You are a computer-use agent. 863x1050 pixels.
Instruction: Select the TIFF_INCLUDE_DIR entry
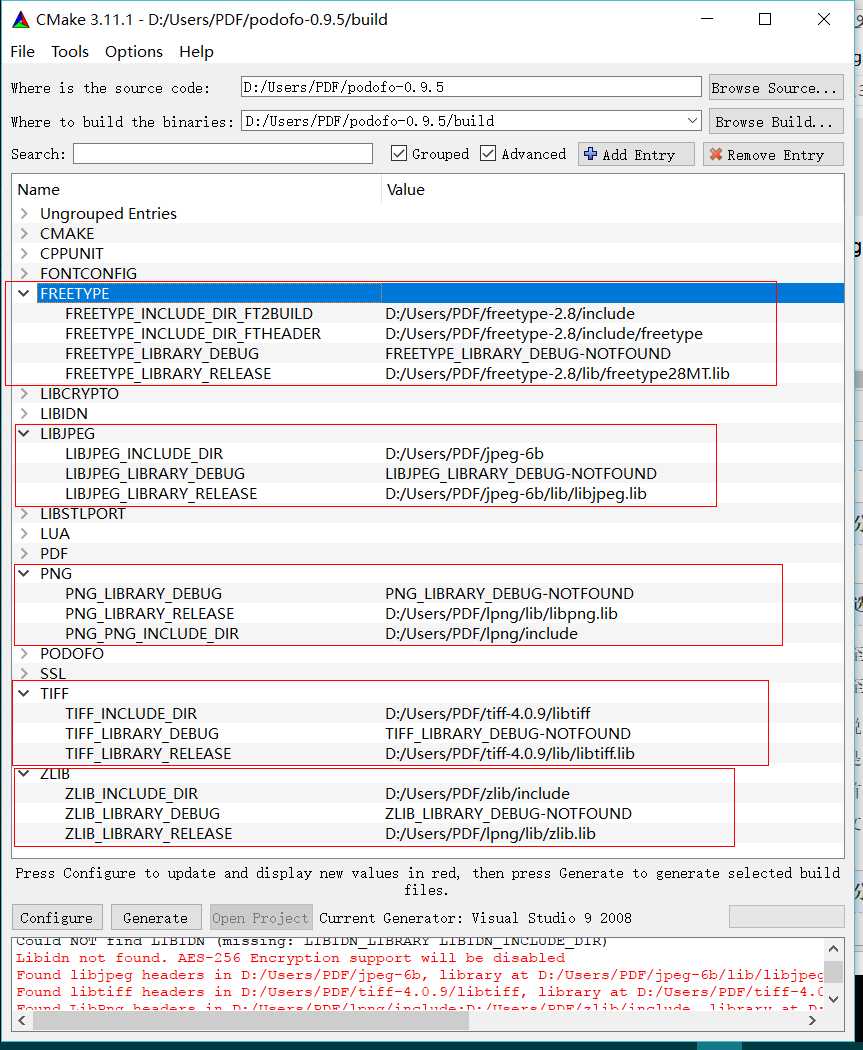pyautogui.click(x=131, y=713)
